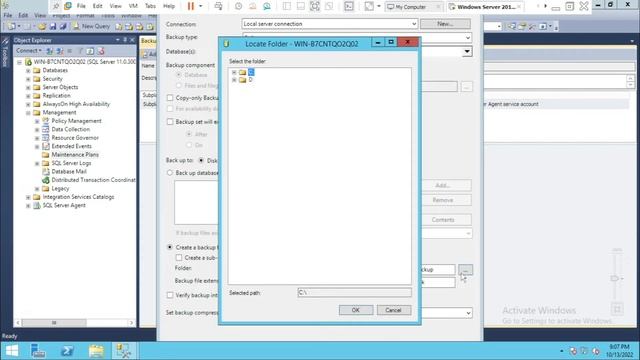
Task: Open VMware Help menu
Action: pyautogui.click(x=169, y=6)
